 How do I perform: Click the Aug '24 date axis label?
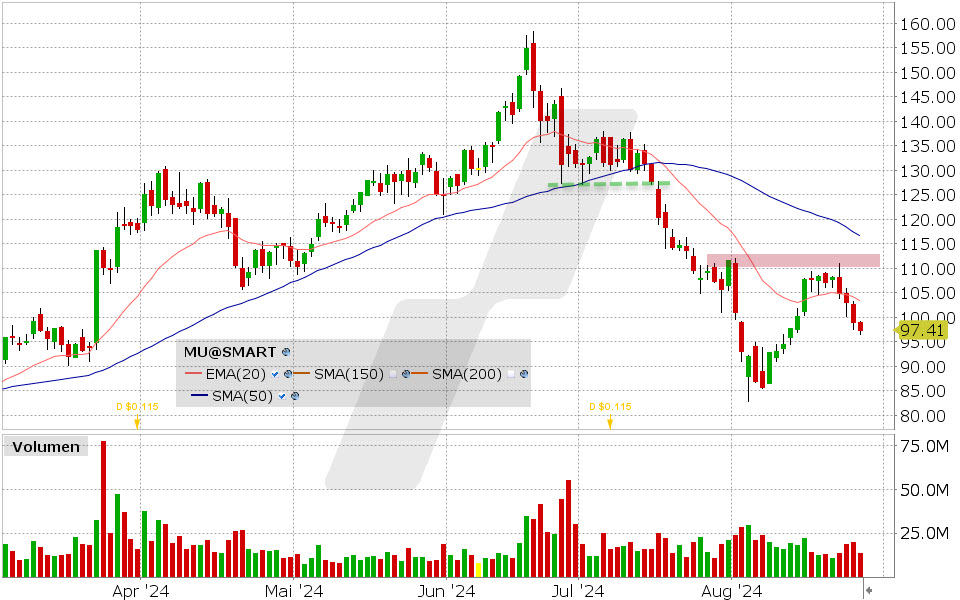click(732, 591)
